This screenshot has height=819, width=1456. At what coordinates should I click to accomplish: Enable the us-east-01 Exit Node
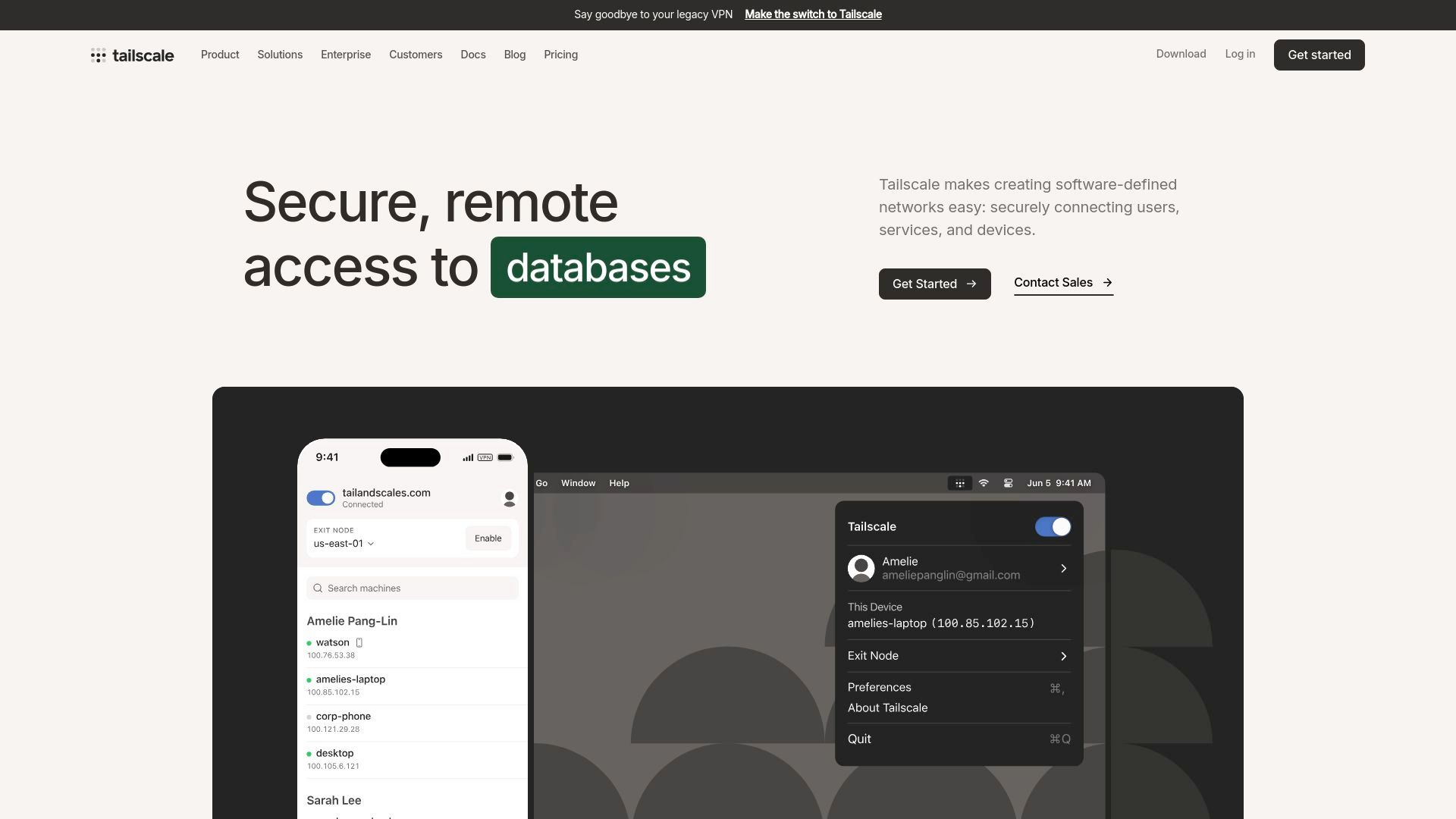point(488,538)
